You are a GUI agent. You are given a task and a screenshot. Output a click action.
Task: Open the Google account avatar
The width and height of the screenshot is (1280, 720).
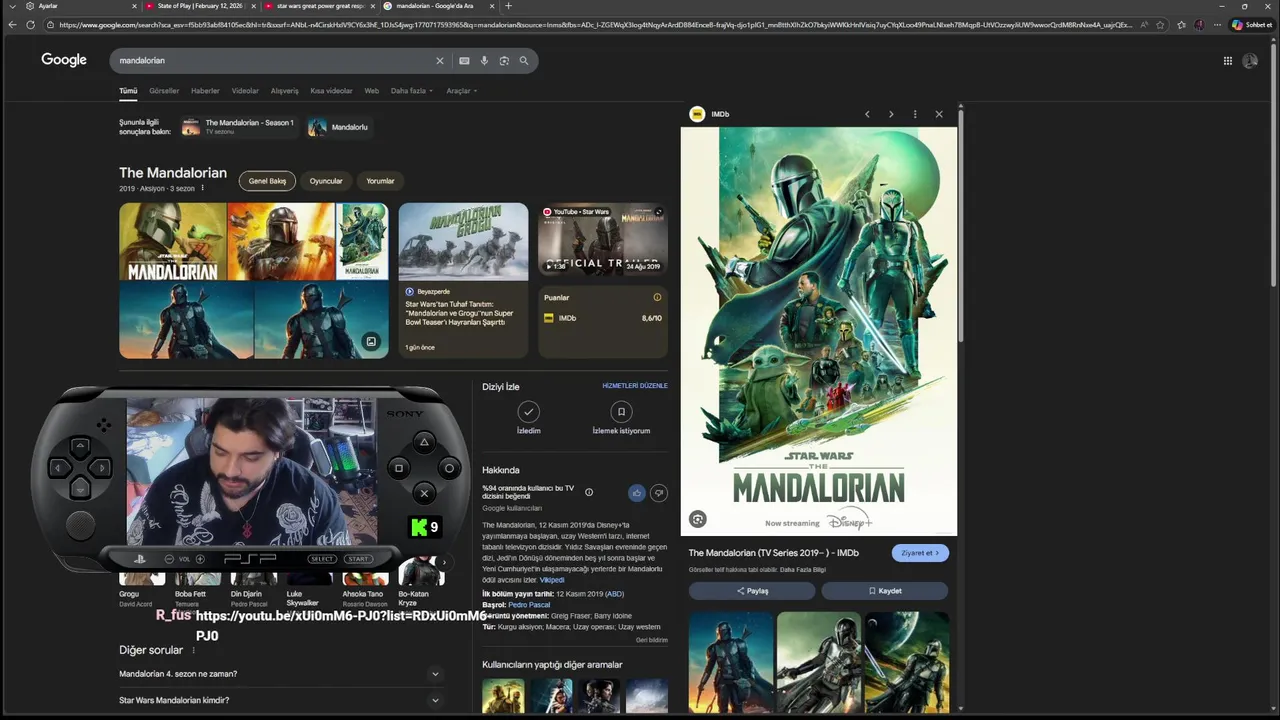click(x=1250, y=61)
